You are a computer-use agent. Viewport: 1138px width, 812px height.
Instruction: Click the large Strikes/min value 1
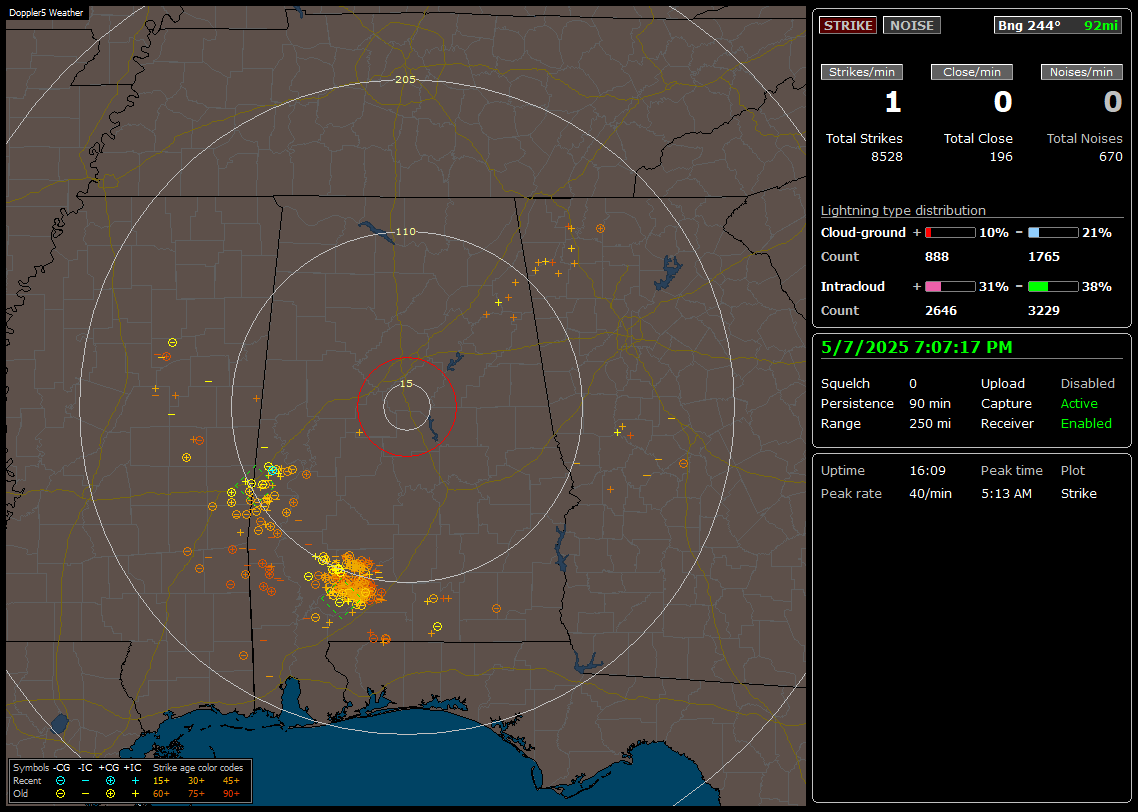tap(893, 102)
